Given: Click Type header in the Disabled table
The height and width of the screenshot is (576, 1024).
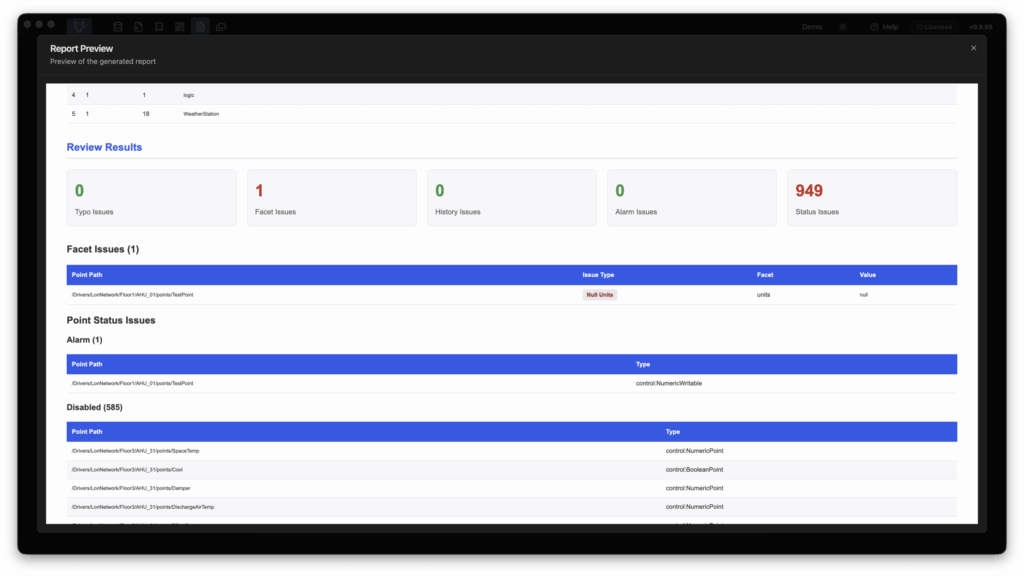Looking at the screenshot, I should tap(673, 432).
